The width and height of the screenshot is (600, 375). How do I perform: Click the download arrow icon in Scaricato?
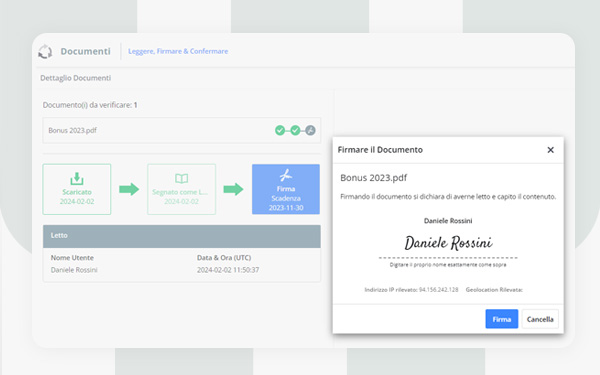pos(77,178)
